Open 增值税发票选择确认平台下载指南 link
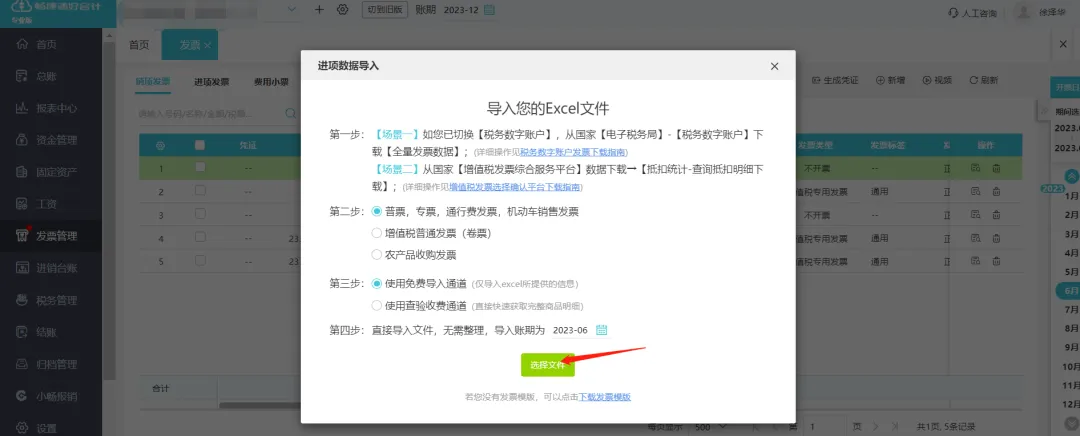1080x436 pixels. [515, 187]
